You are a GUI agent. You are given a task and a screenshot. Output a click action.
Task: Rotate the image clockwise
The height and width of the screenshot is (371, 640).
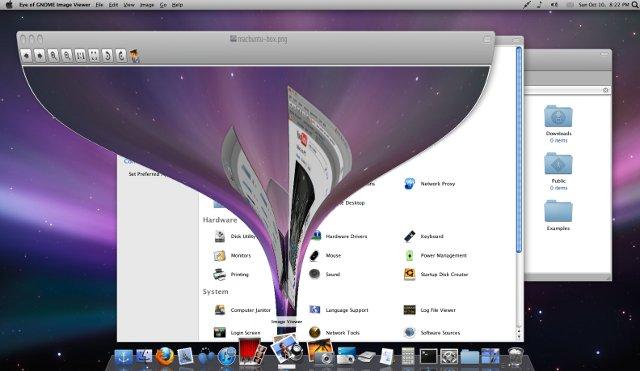tap(121, 55)
